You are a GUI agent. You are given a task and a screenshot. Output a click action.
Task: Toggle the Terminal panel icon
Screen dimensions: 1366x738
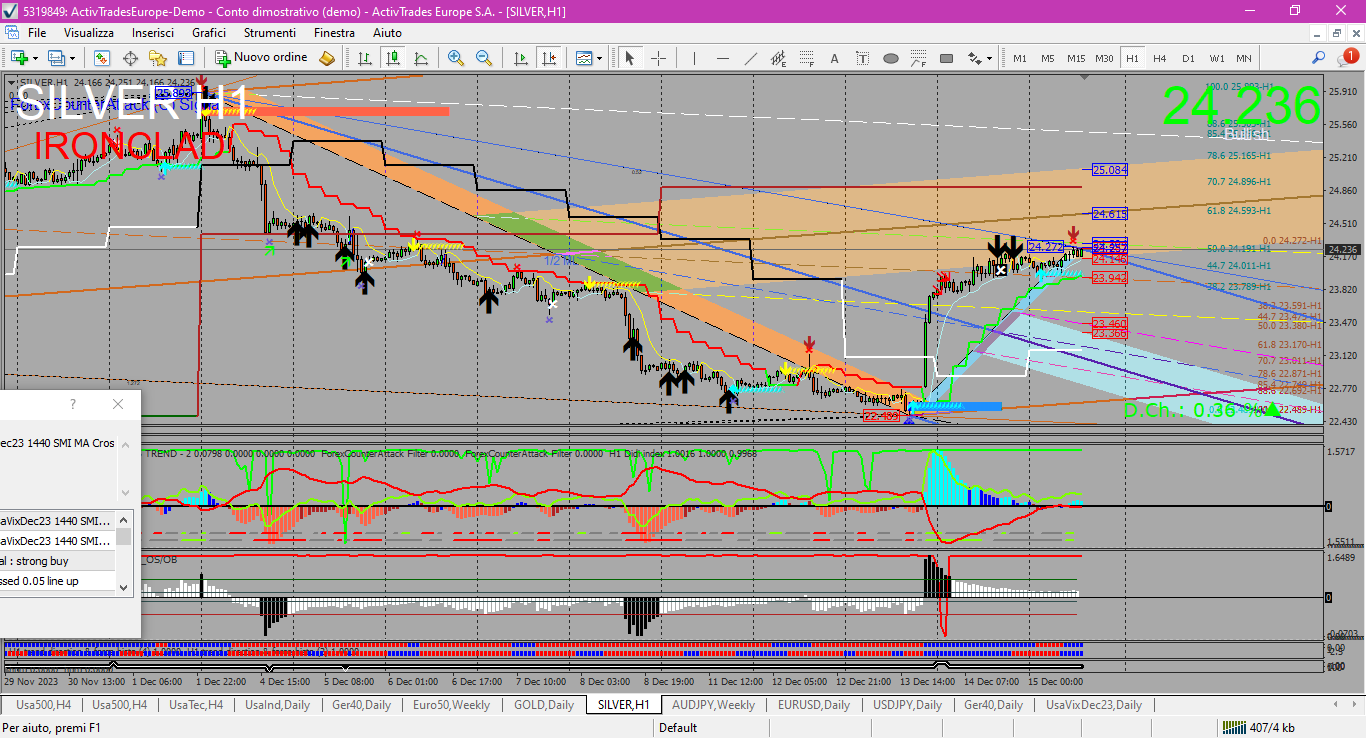[x=186, y=58]
